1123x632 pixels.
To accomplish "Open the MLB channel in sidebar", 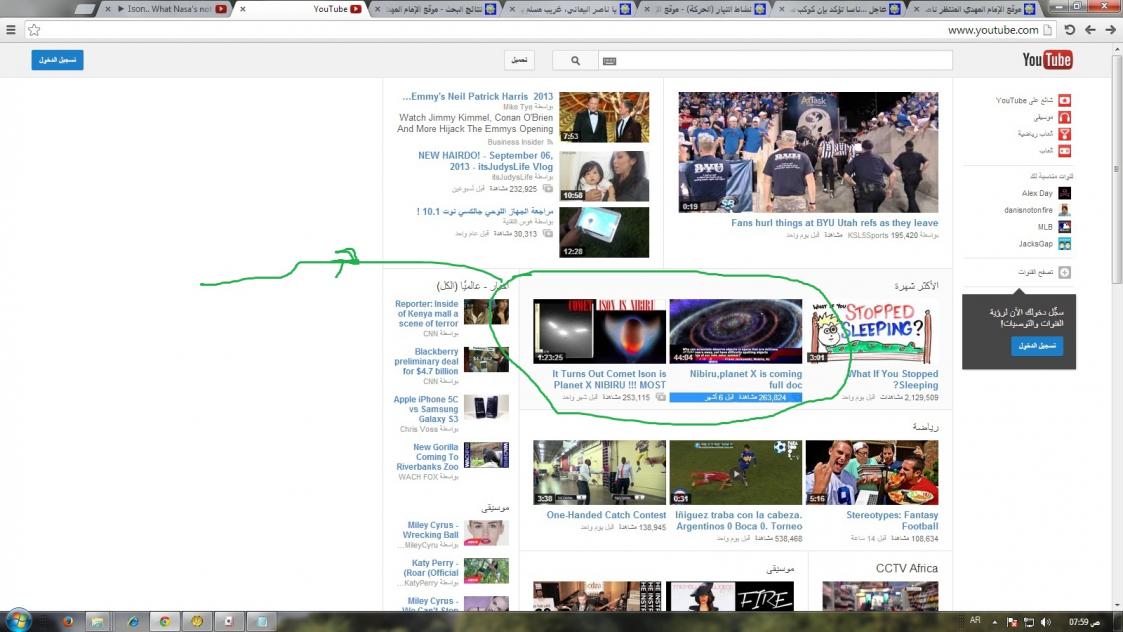I will point(1064,227).
